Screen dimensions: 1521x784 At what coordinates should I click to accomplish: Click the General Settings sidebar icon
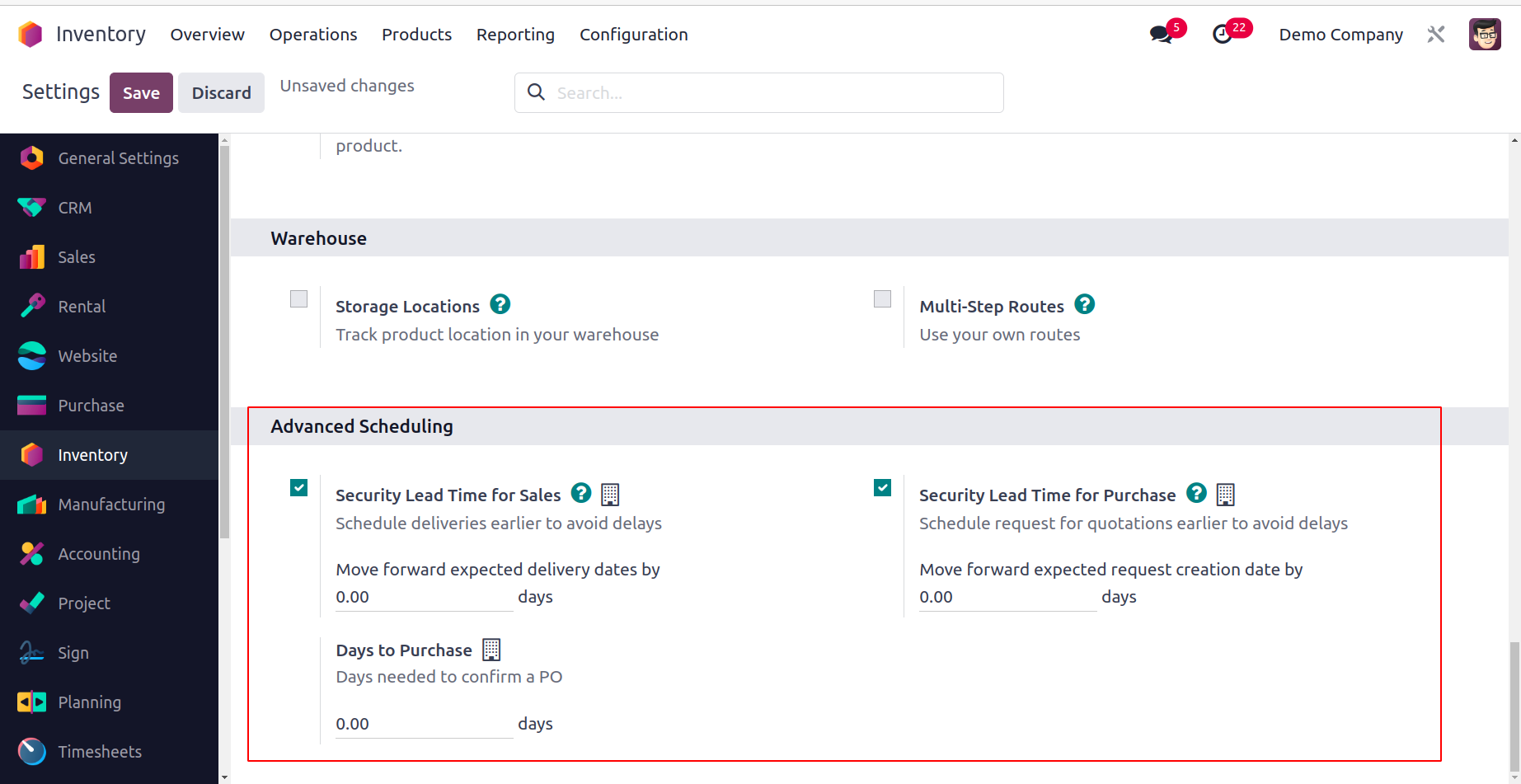click(31, 158)
